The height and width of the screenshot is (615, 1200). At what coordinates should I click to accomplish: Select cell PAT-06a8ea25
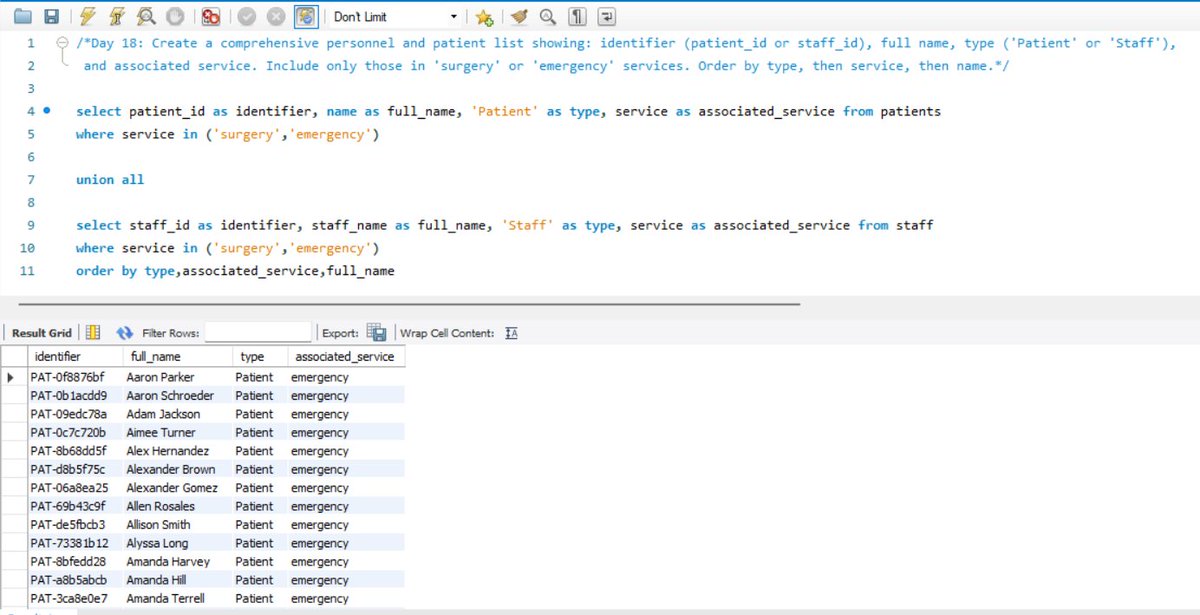coord(75,488)
